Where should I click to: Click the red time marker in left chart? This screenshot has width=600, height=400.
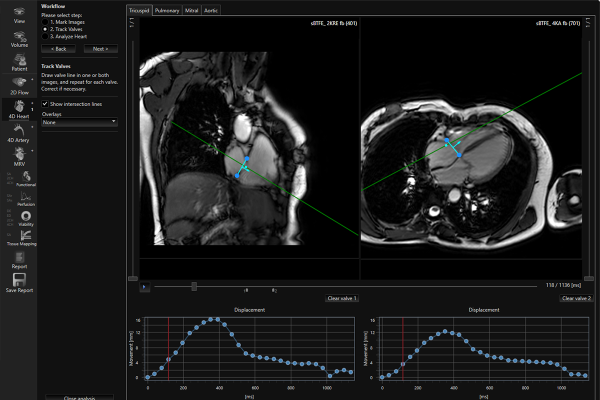tap(168, 348)
